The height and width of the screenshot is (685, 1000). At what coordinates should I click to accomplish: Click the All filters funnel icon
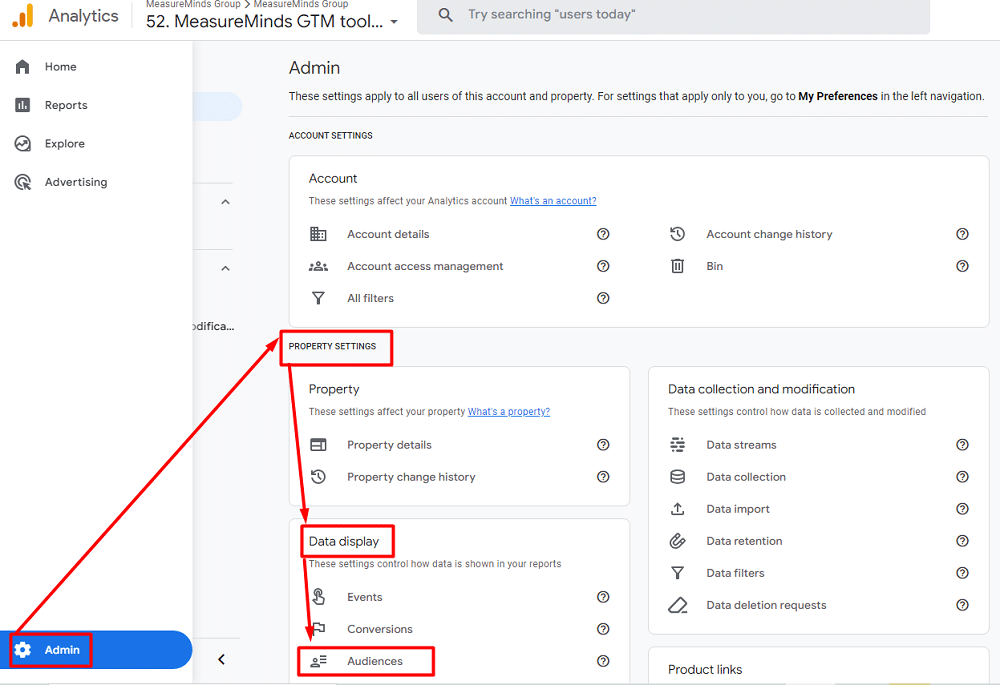[318, 298]
